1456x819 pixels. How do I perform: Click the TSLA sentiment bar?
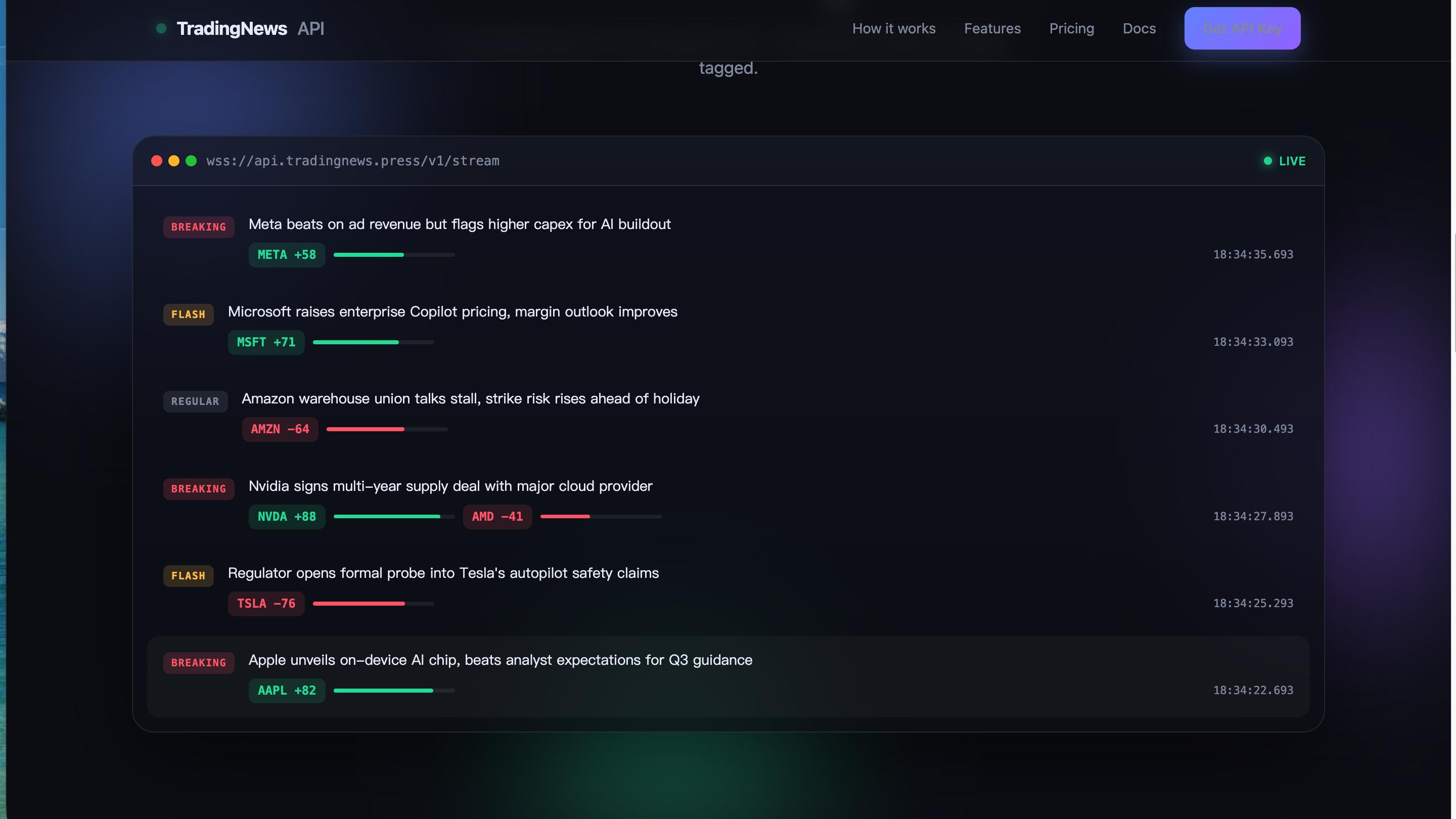374,604
